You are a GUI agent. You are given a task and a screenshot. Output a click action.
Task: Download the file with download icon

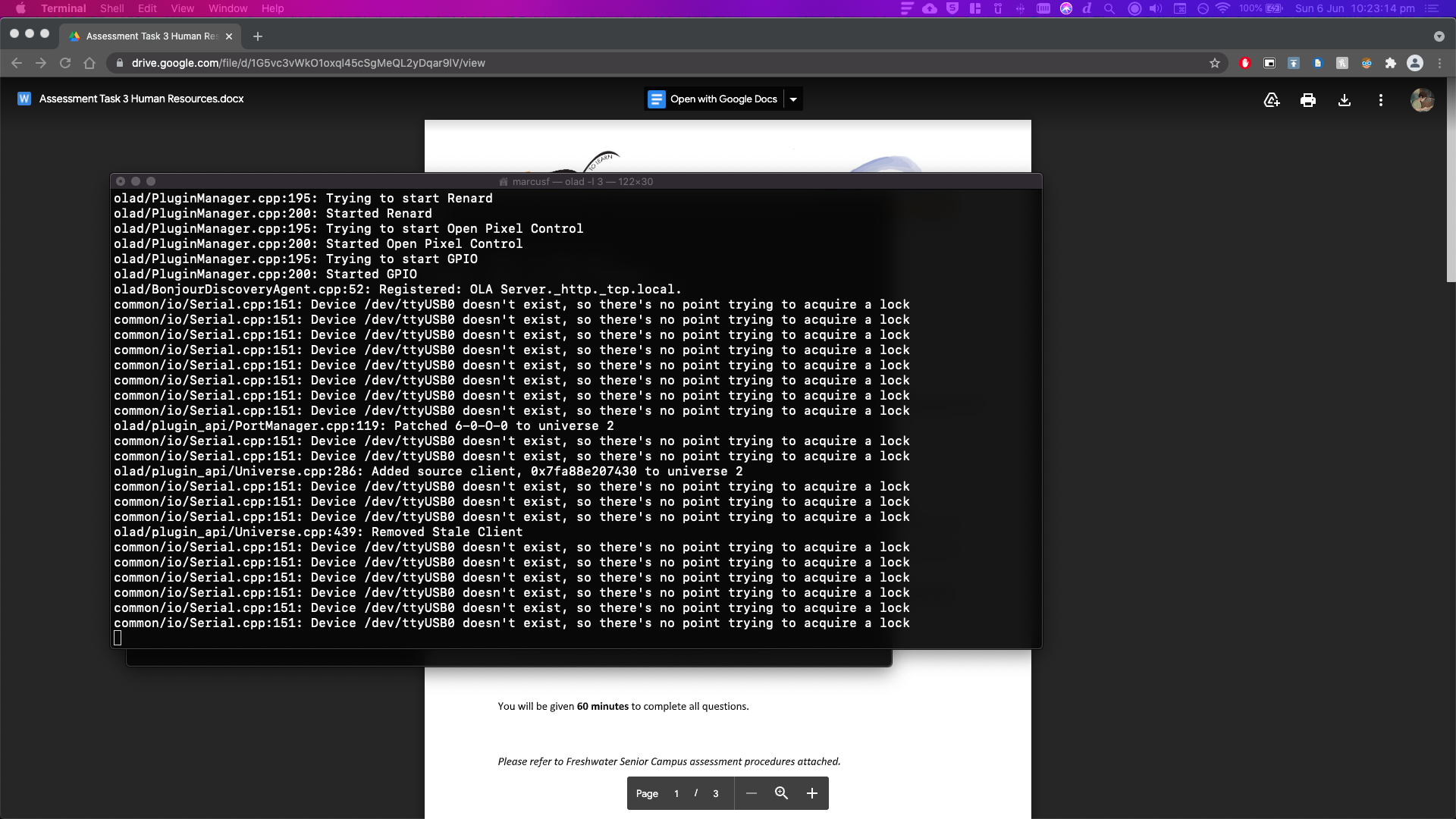tap(1345, 100)
